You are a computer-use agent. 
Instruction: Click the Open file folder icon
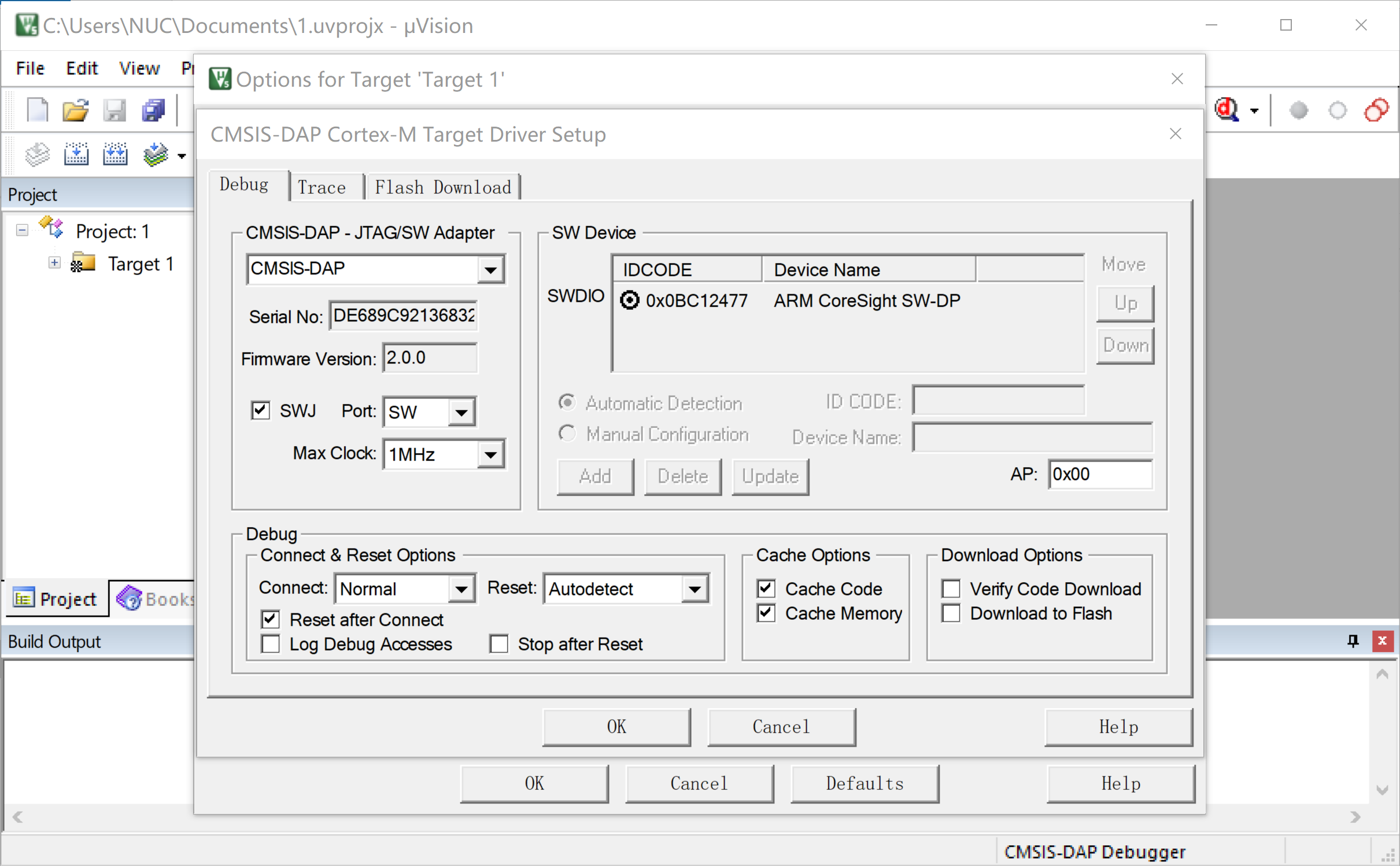coord(76,110)
